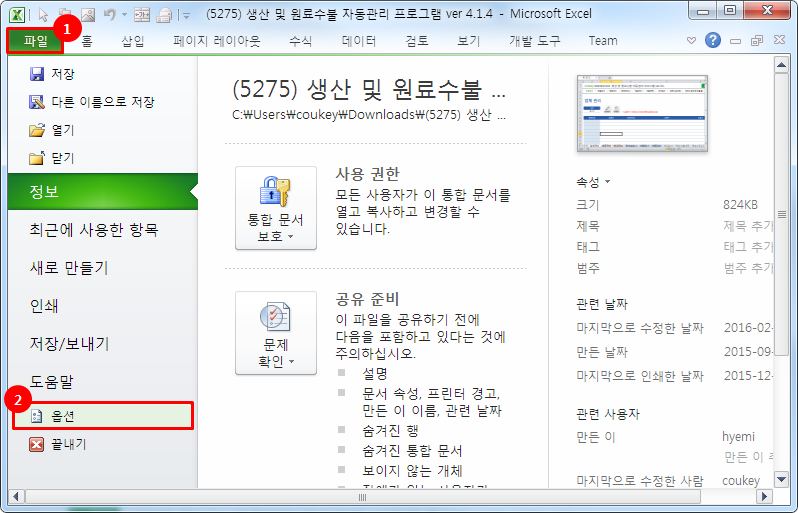Open the Undo history dropdown arrow
This screenshot has width=798, height=513.
(x=125, y=15)
